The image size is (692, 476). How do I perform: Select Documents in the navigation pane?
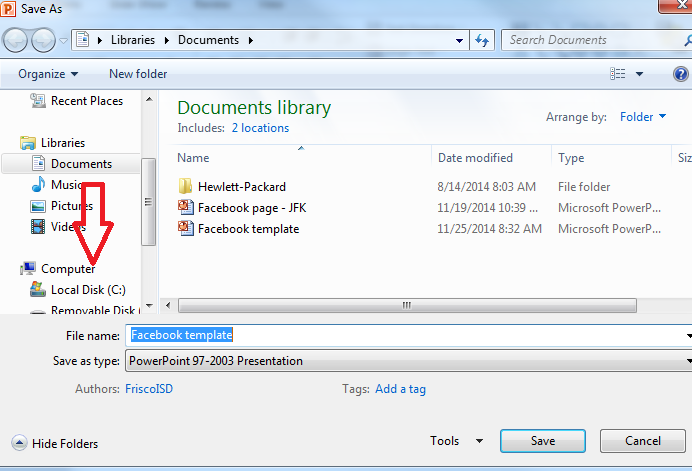81,164
